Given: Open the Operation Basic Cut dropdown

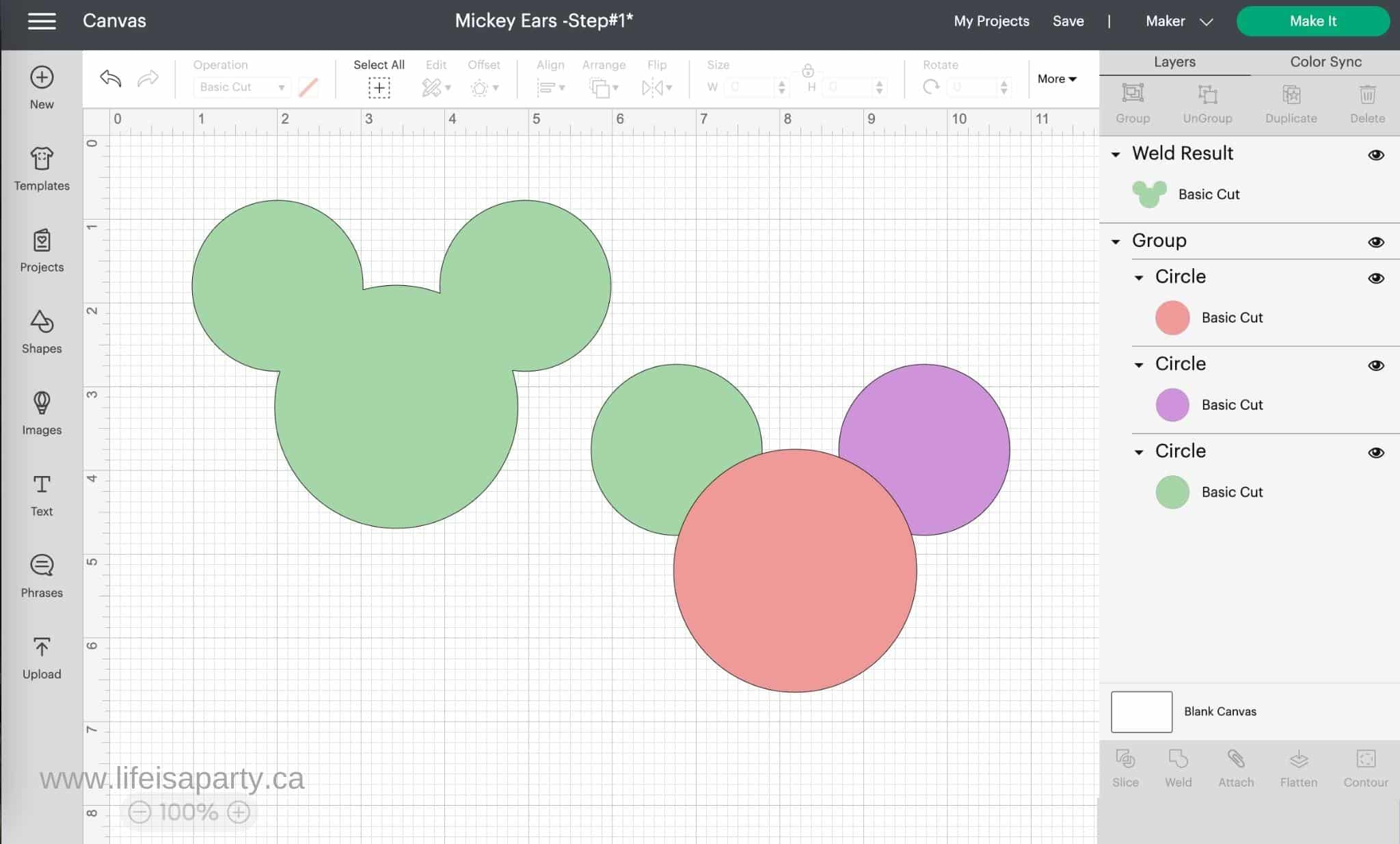Looking at the screenshot, I should coord(242,87).
